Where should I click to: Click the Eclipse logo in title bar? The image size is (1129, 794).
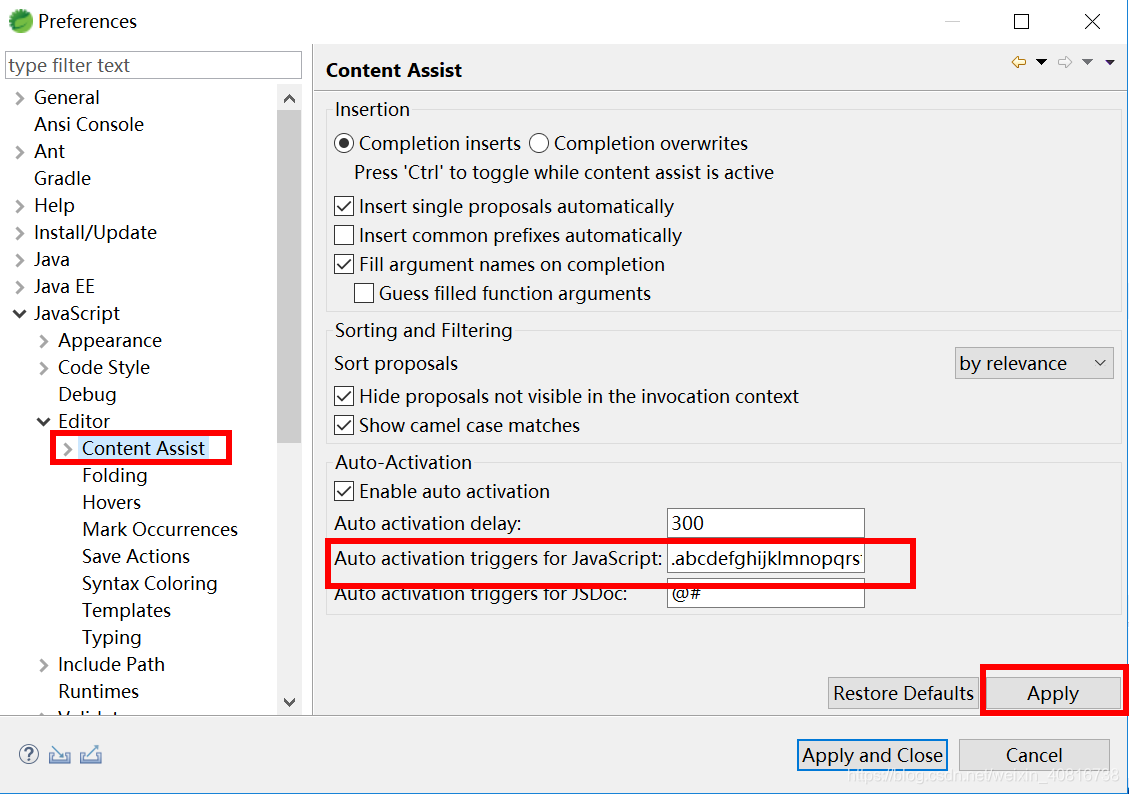click(x=20, y=21)
